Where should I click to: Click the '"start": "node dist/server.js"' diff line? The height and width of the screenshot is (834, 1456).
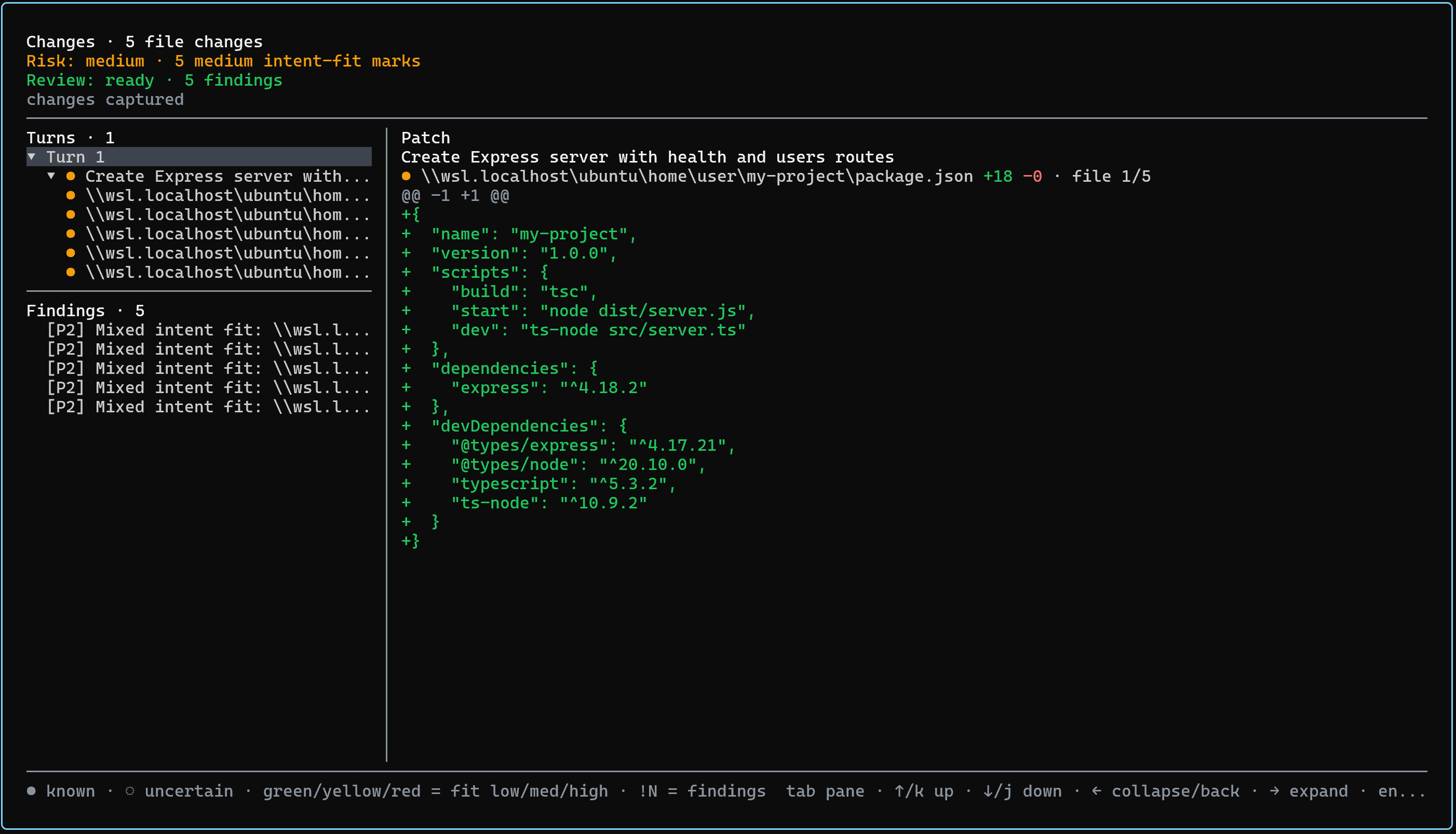pyautogui.click(x=578, y=311)
